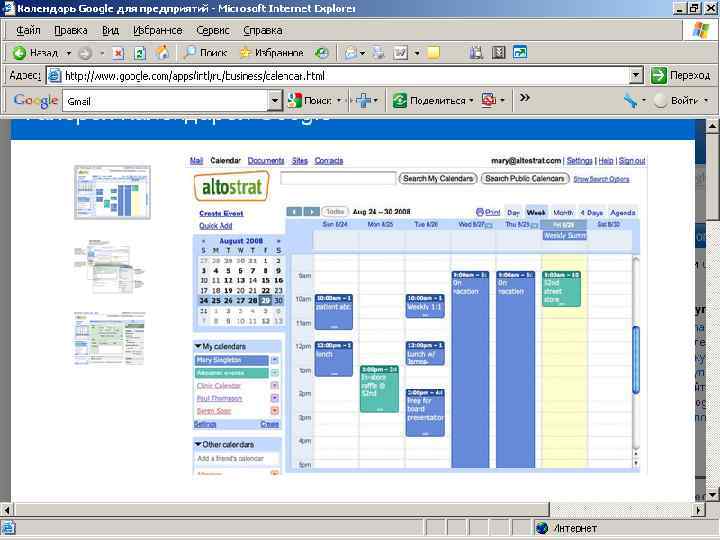
Task: Toggle the Clinic Calendar checkbox
Action: pyautogui.click(x=275, y=385)
